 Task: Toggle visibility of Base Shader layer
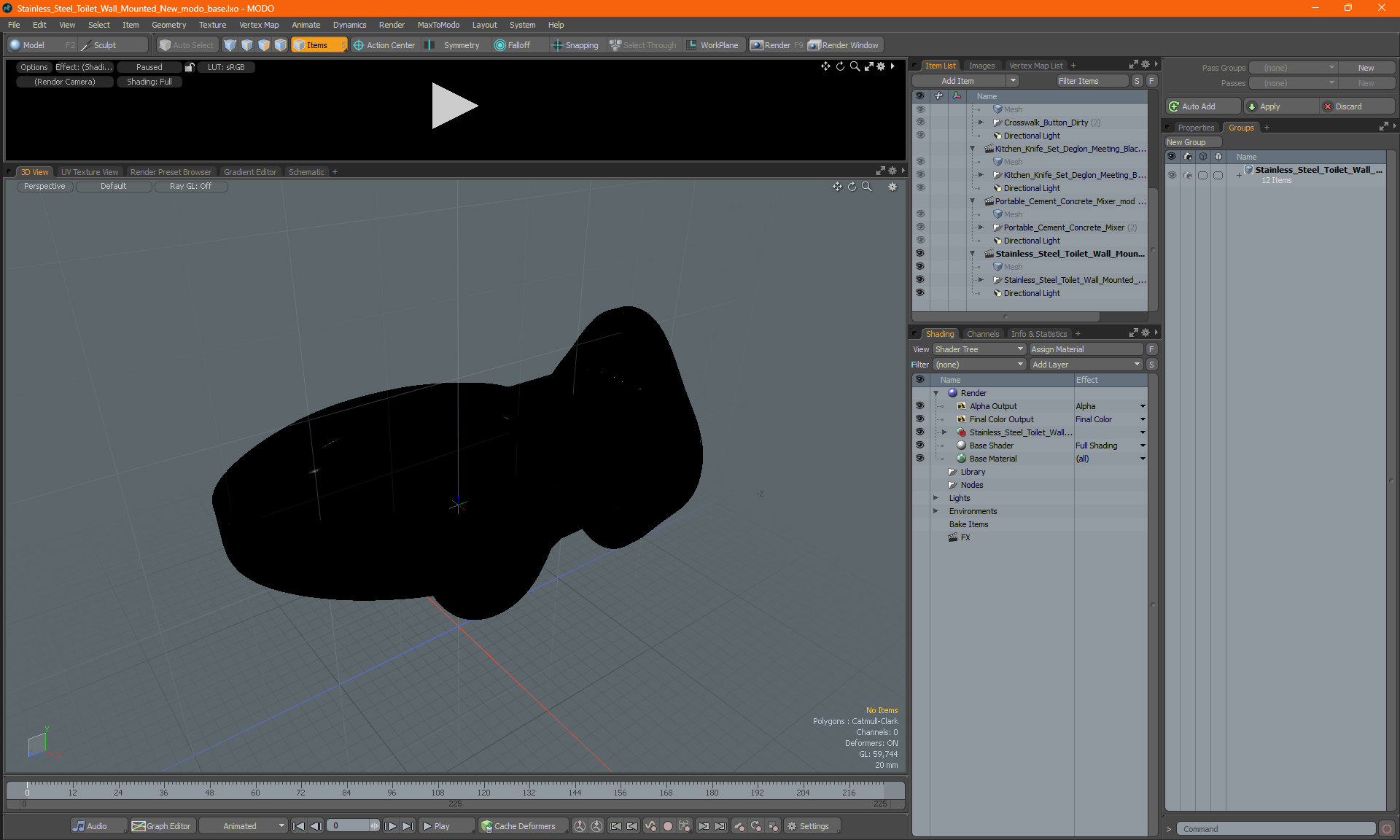tap(919, 446)
